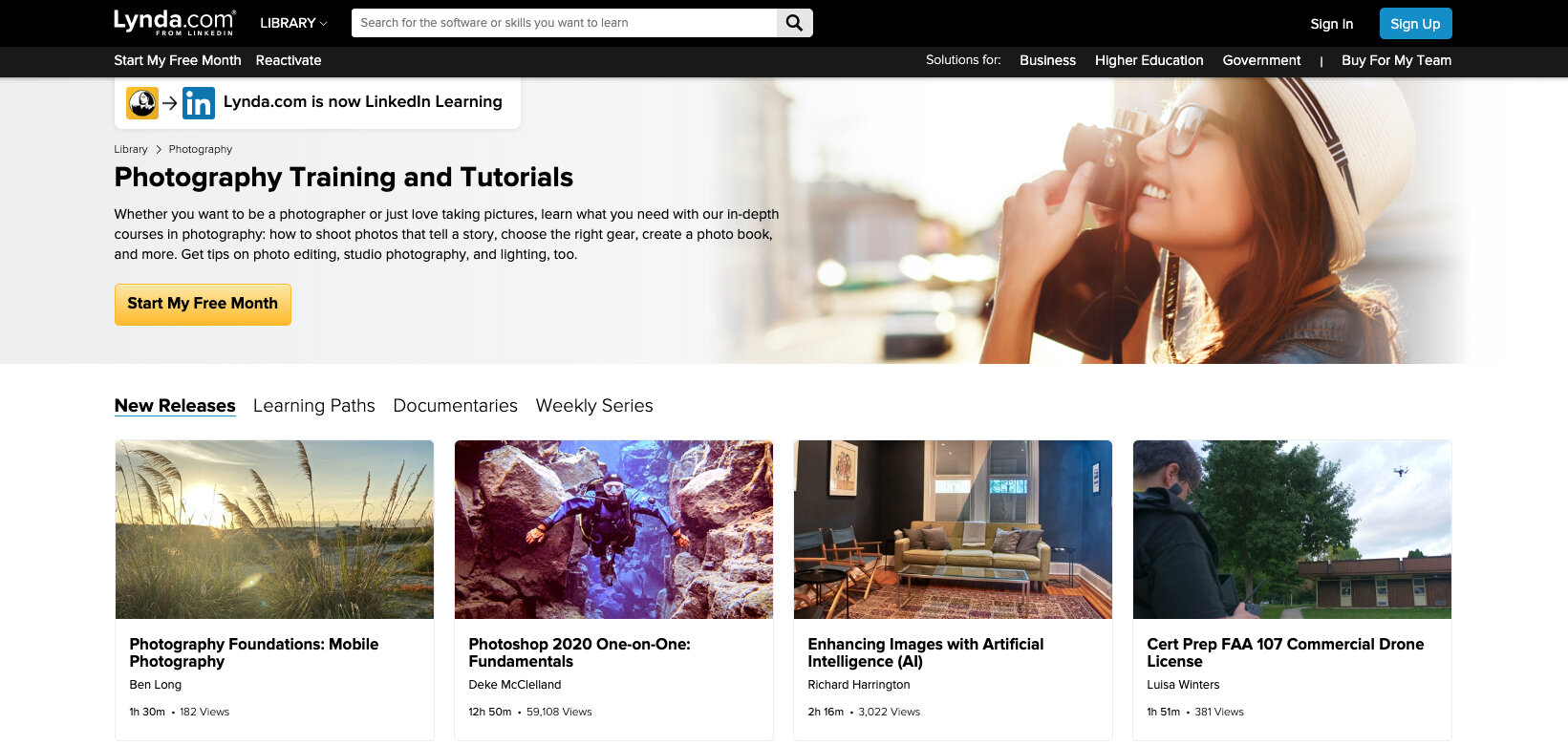1568x746 pixels.
Task: Click author name Richard Harrington
Action: [x=859, y=685]
